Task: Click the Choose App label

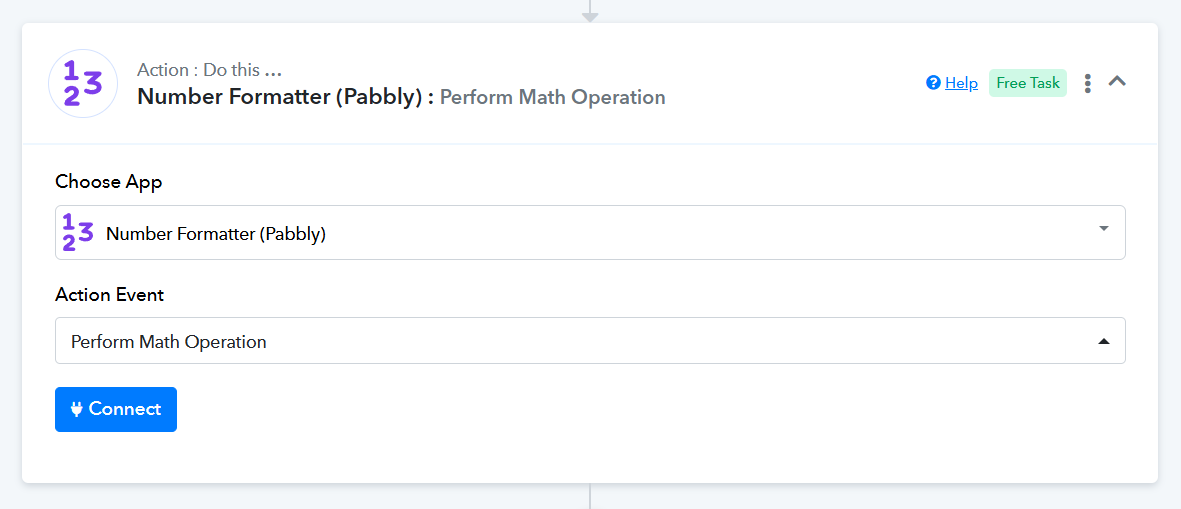Action: pos(109,181)
